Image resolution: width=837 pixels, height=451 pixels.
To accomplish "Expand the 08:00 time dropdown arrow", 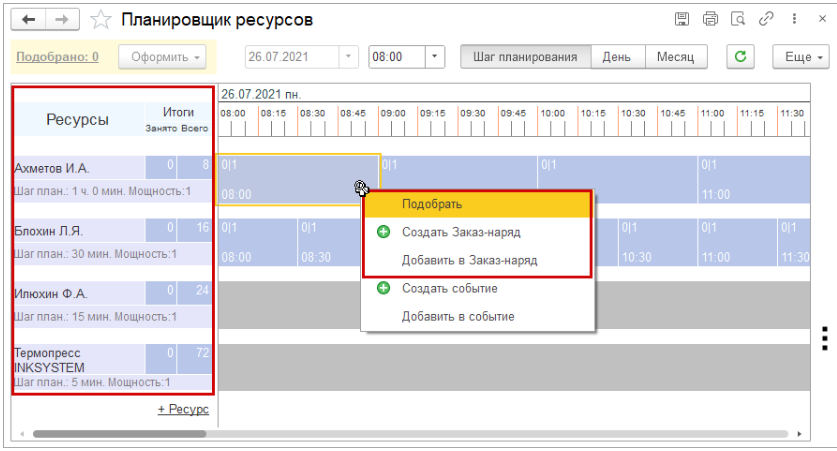I will click(435, 57).
